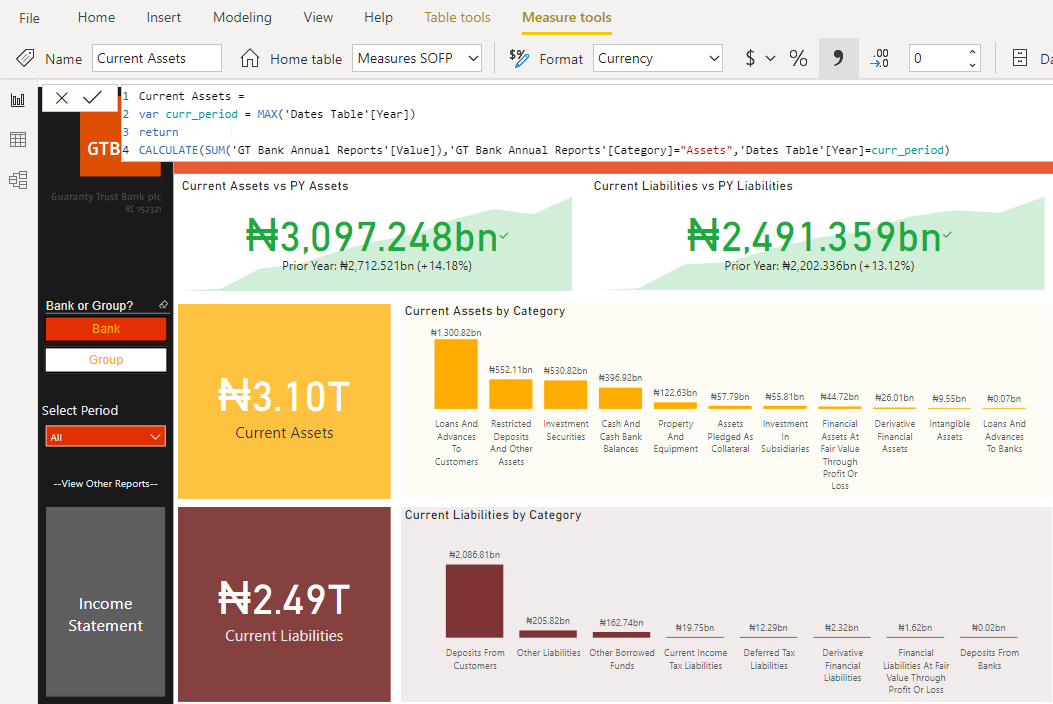
Task: Switch to Report view icon
Action: coord(18,100)
